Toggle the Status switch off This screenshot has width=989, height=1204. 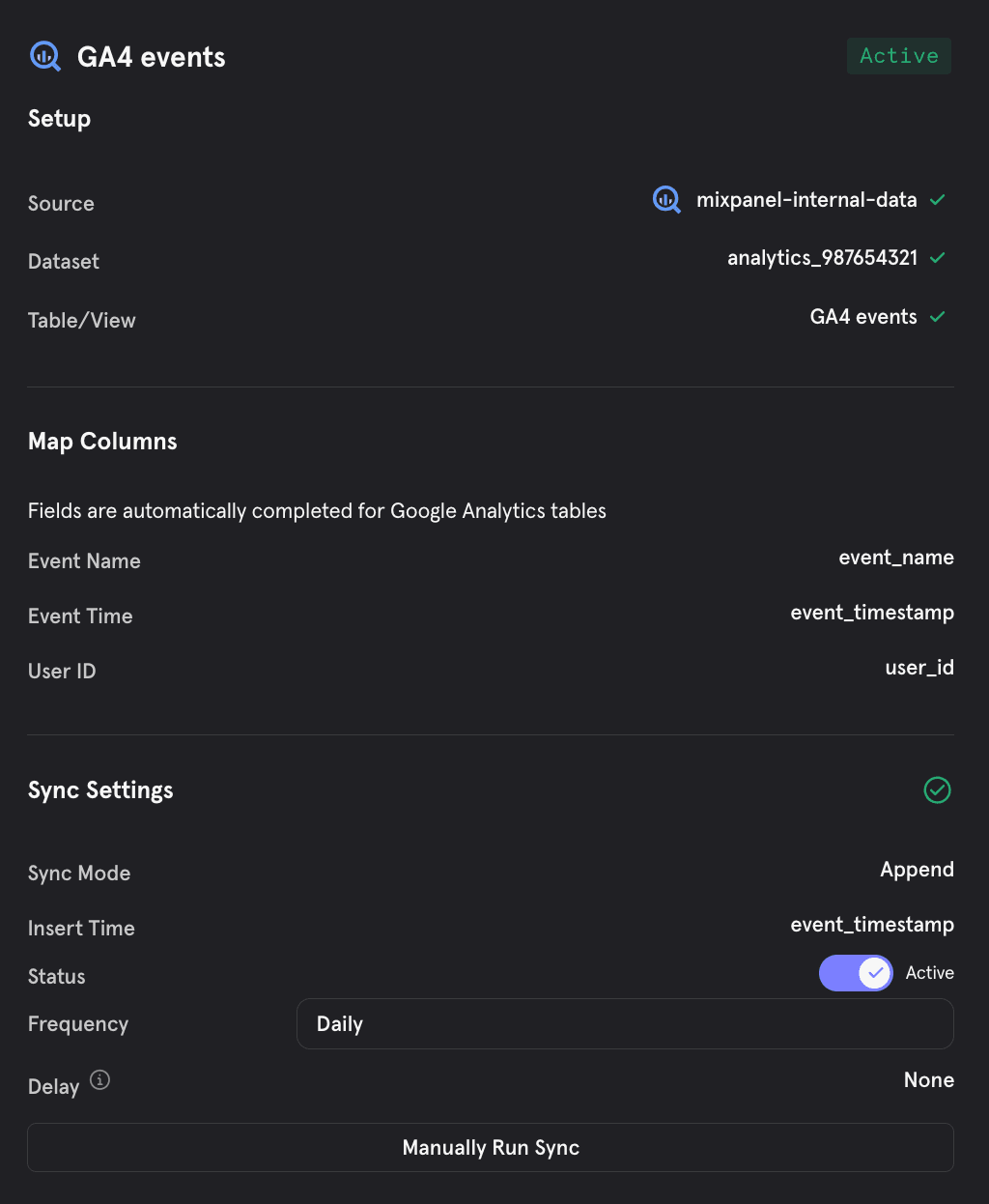856,973
